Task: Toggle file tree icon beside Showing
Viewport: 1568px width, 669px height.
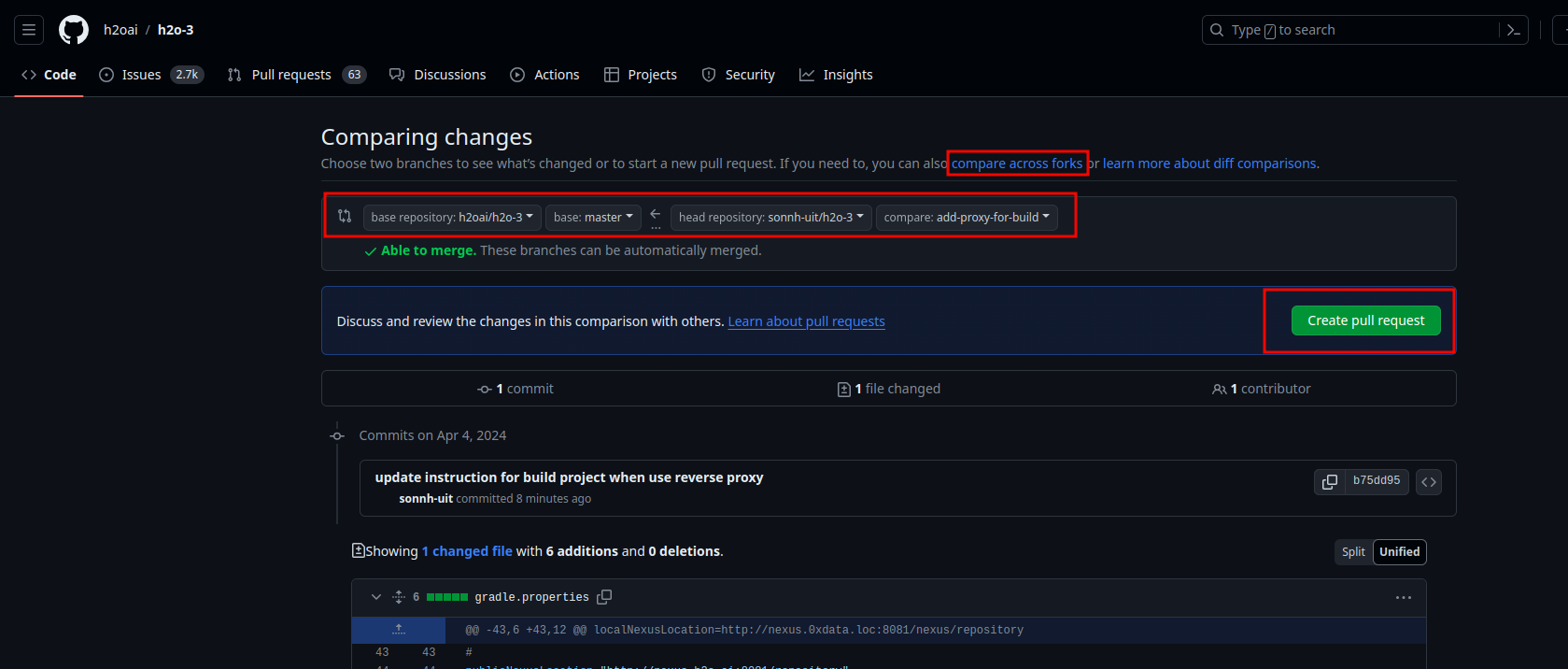Action: coord(358,550)
